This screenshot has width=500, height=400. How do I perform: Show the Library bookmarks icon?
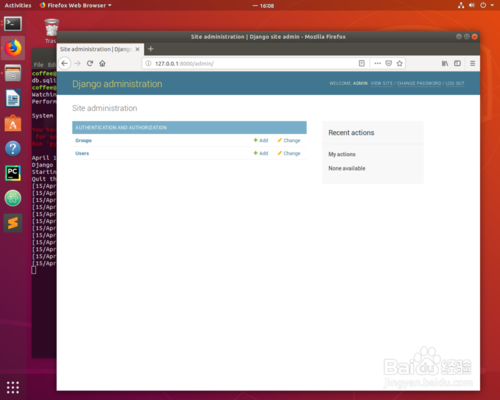coord(445,63)
